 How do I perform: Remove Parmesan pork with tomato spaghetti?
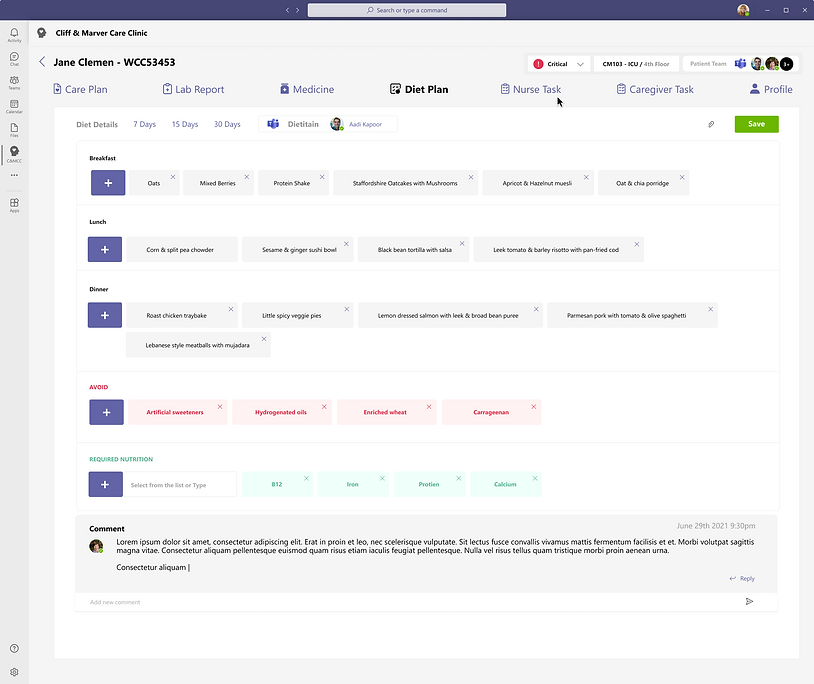click(x=711, y=309)
